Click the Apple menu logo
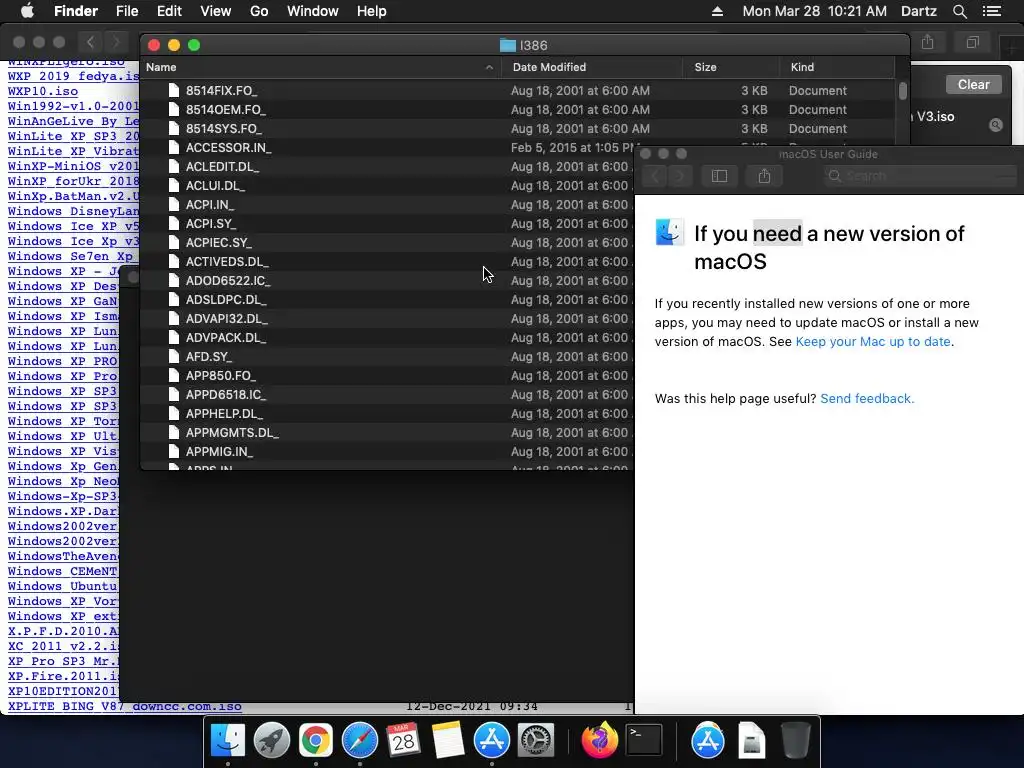The height and width of the screenshot is (768, 1024). coord(27,11)
